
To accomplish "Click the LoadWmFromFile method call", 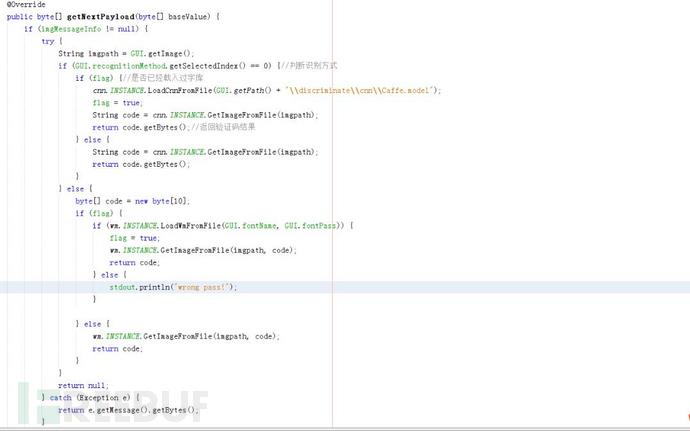I will [x=191, y=226].
